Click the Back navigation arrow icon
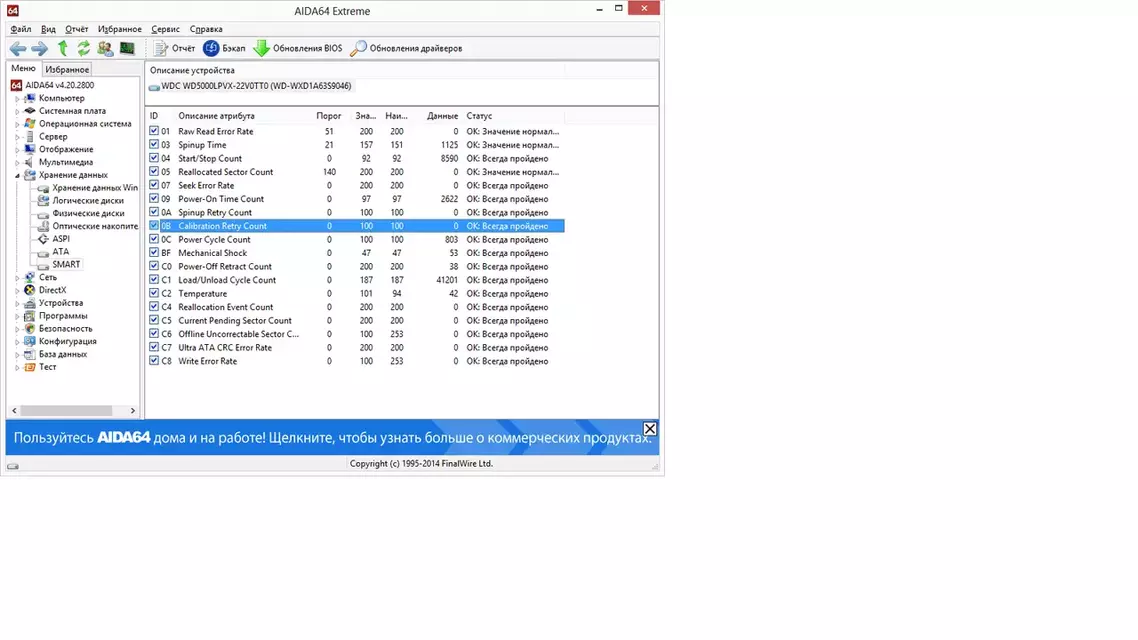The height and width of the screenshot is (640, 1138). [18, 49]
